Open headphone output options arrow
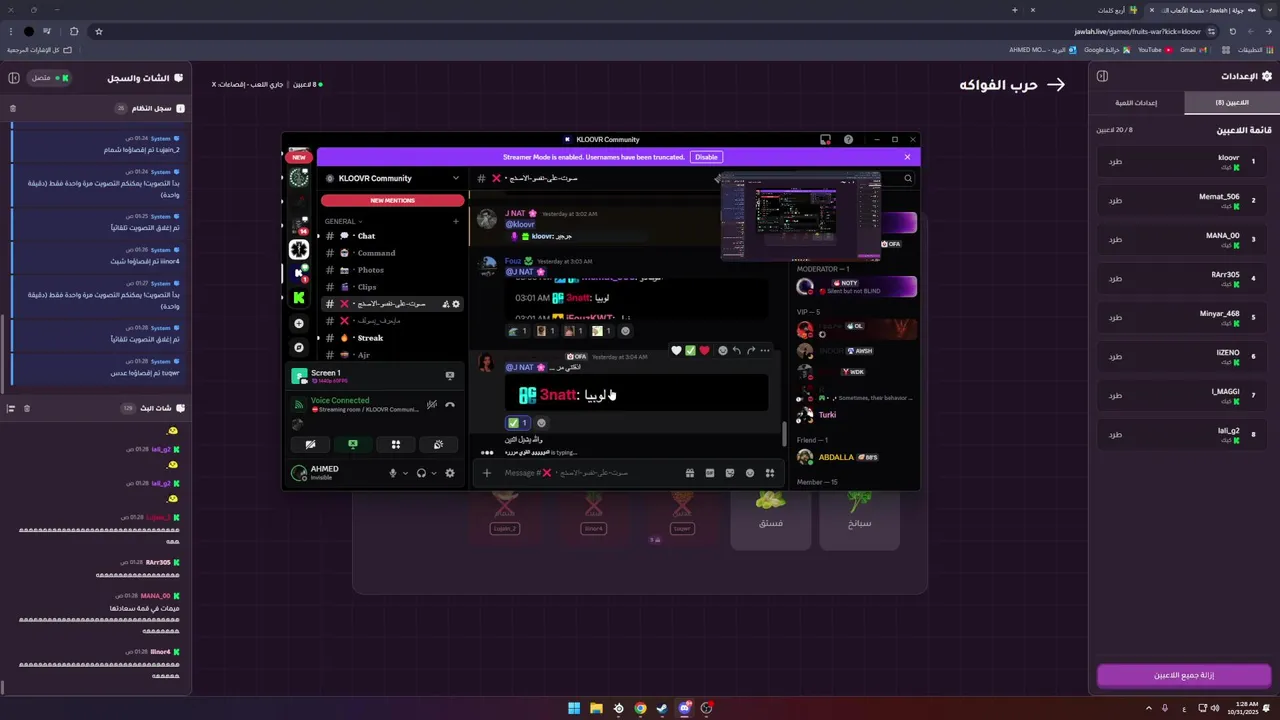 434,473
